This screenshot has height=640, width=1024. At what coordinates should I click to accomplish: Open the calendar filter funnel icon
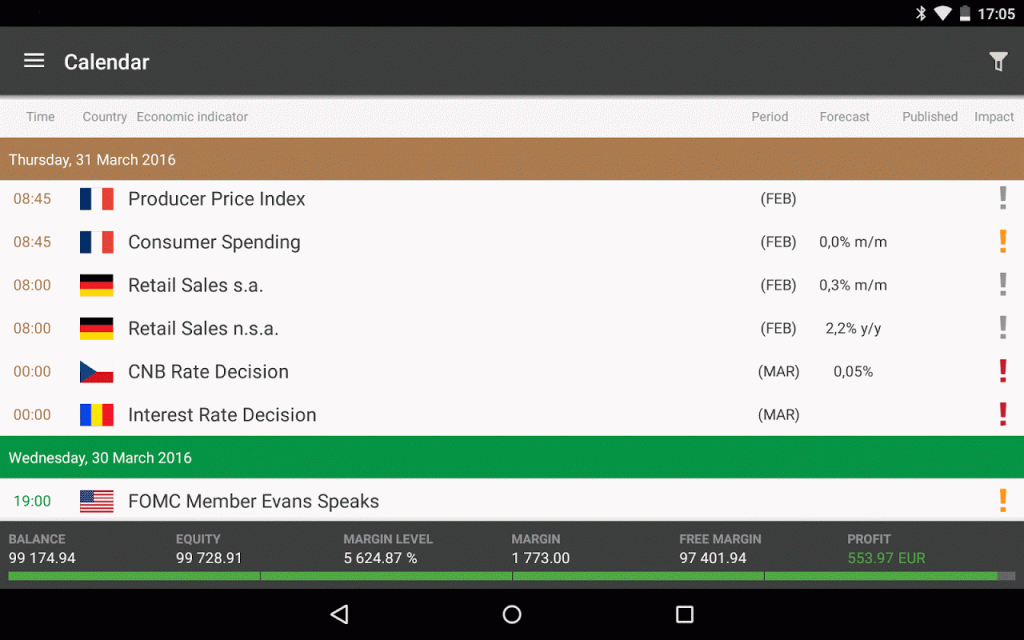click(x=998, y=61)
